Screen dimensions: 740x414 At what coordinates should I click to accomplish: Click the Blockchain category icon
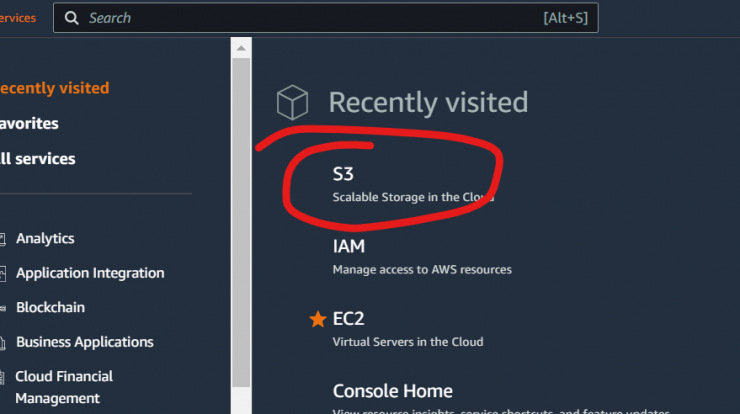coord(2,308)
